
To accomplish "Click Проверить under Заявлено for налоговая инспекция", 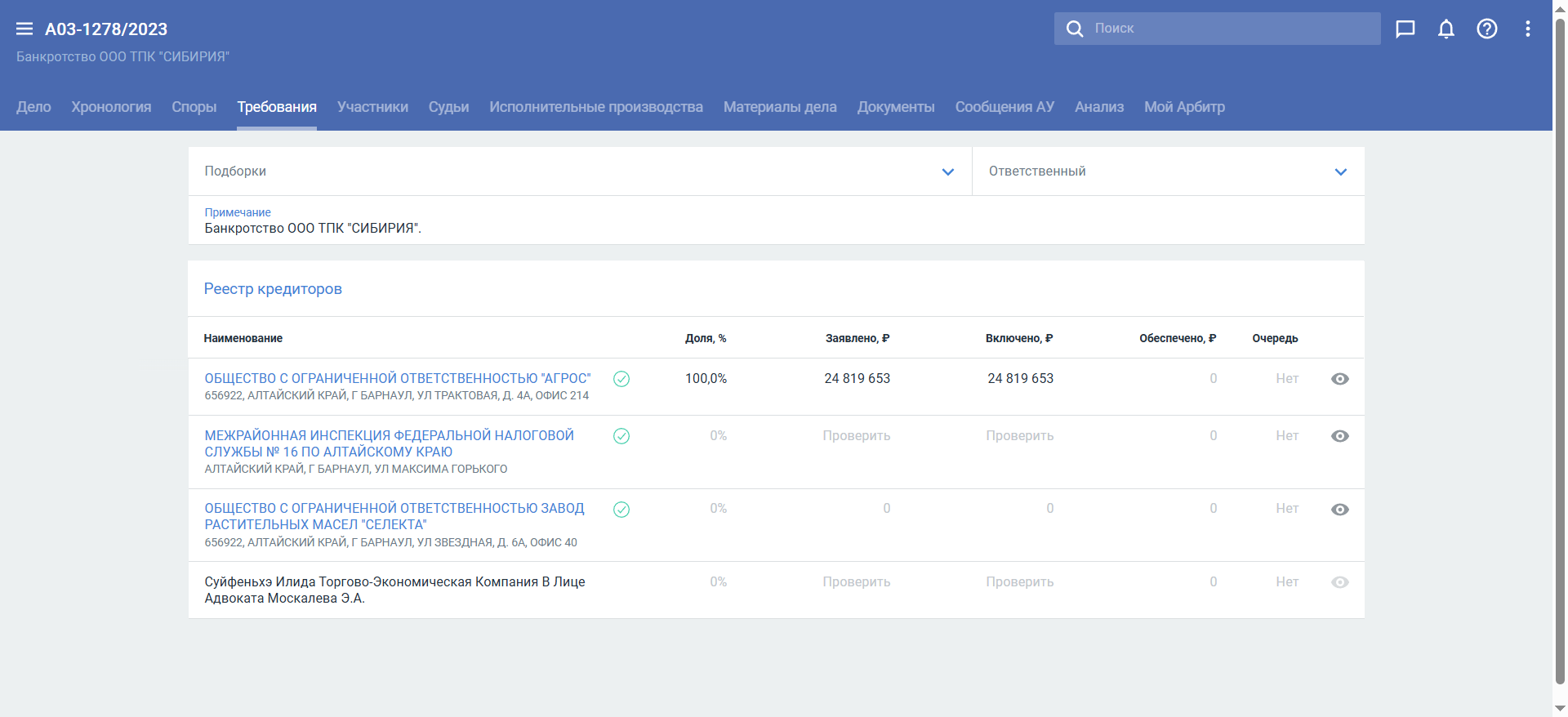I will click(857, 436).
